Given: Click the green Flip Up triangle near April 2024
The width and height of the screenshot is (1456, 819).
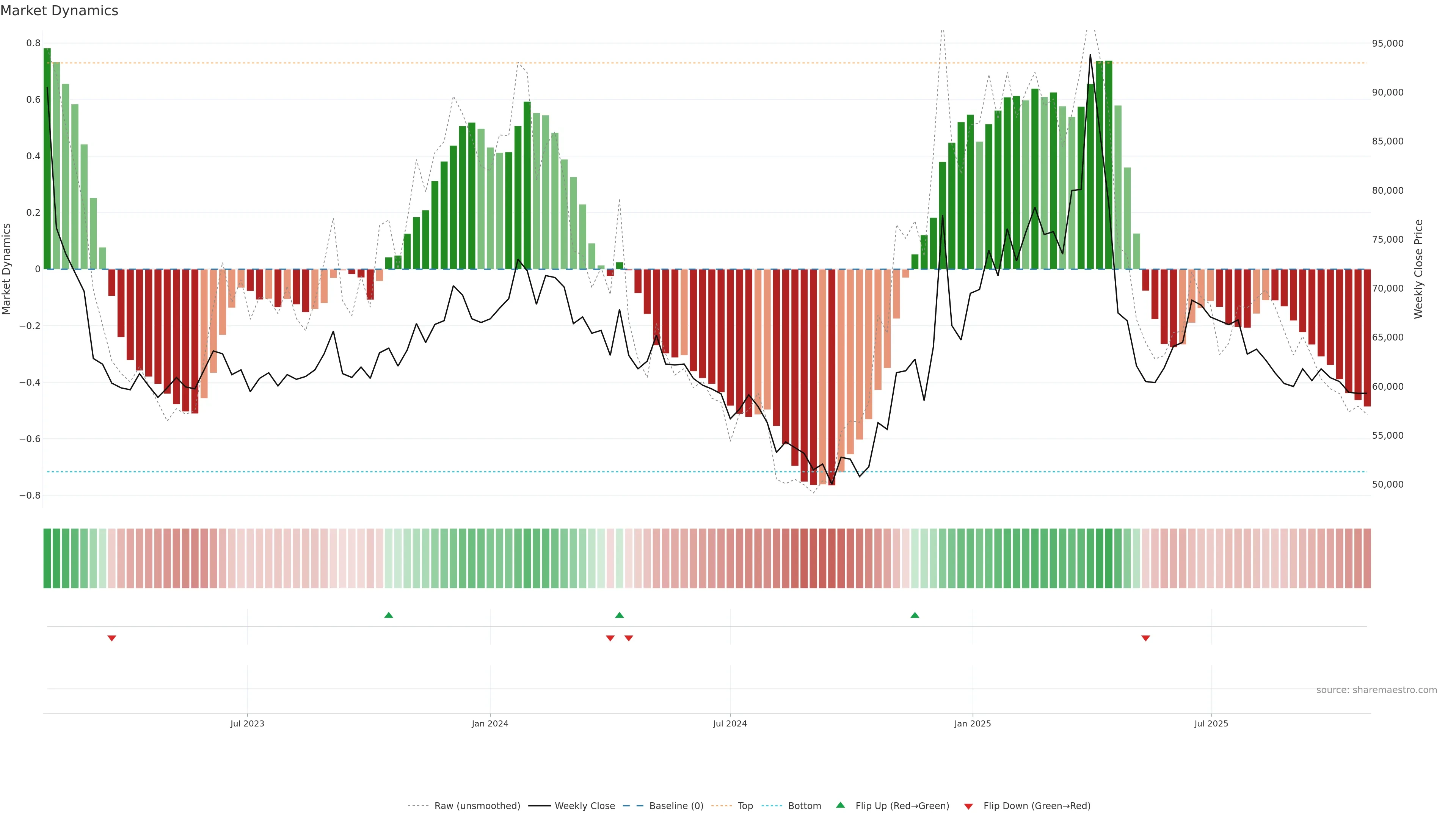Looking at the screenshot, I should click(x=620, y=615).
